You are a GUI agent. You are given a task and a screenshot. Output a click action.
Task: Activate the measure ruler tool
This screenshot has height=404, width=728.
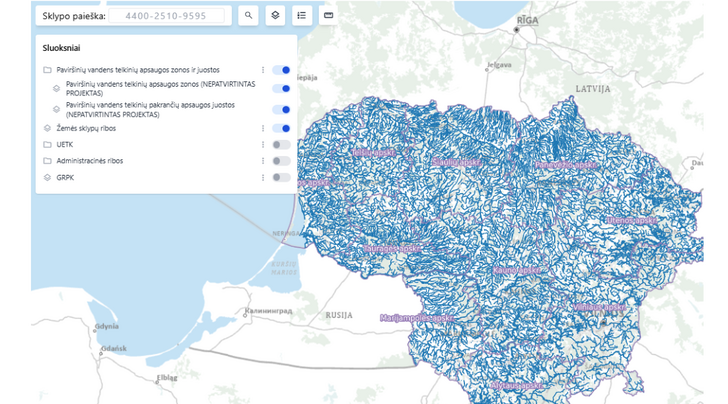pyautogui.click(x=328, y=15)
